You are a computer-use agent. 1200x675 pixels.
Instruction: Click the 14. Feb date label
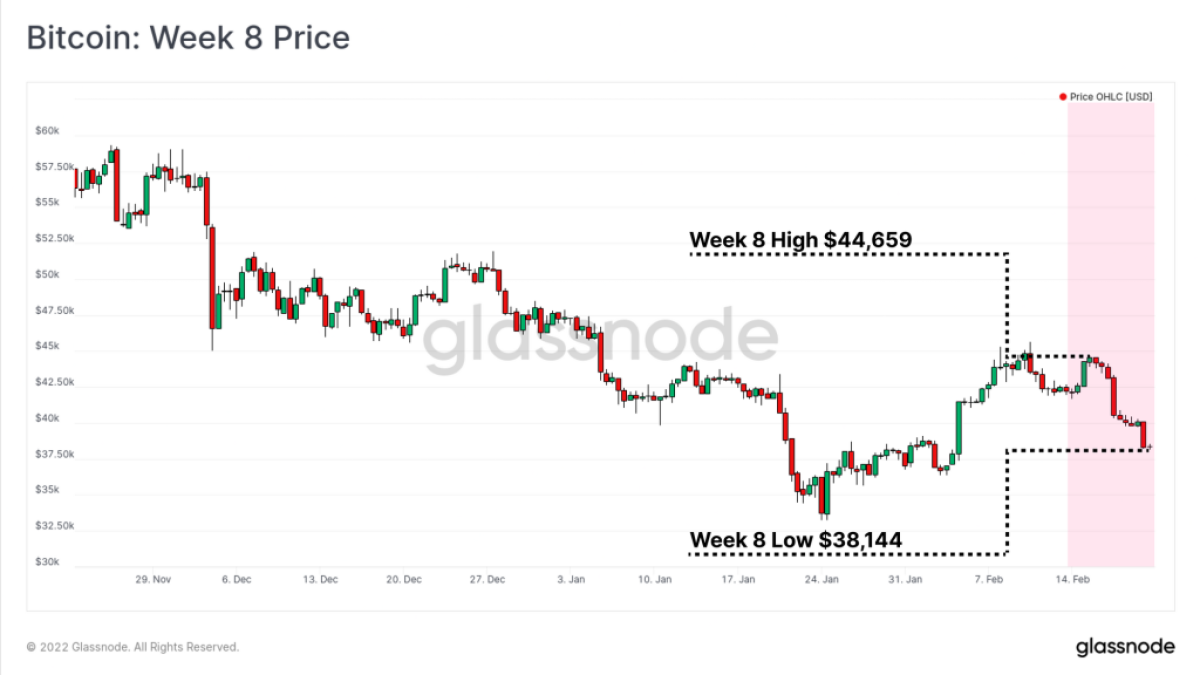pyautogui.click(x=1073, y=579)
